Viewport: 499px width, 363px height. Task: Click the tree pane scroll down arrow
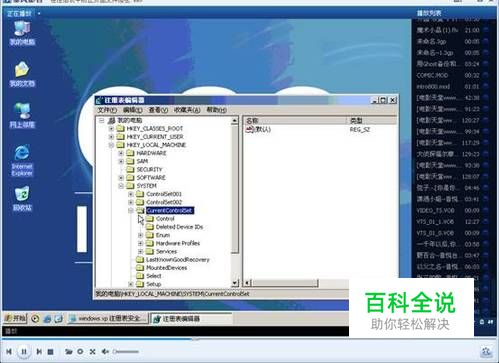[x=235, y=283]
